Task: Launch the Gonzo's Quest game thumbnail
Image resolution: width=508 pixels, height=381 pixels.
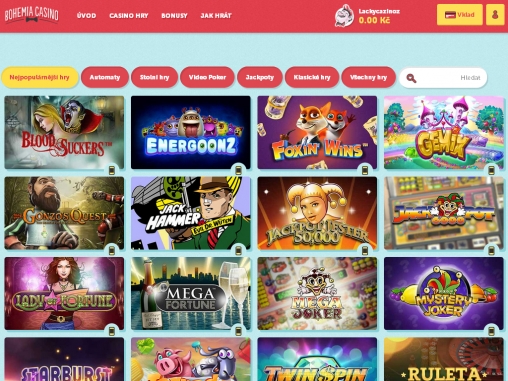Action: click(x=64, y=213)
